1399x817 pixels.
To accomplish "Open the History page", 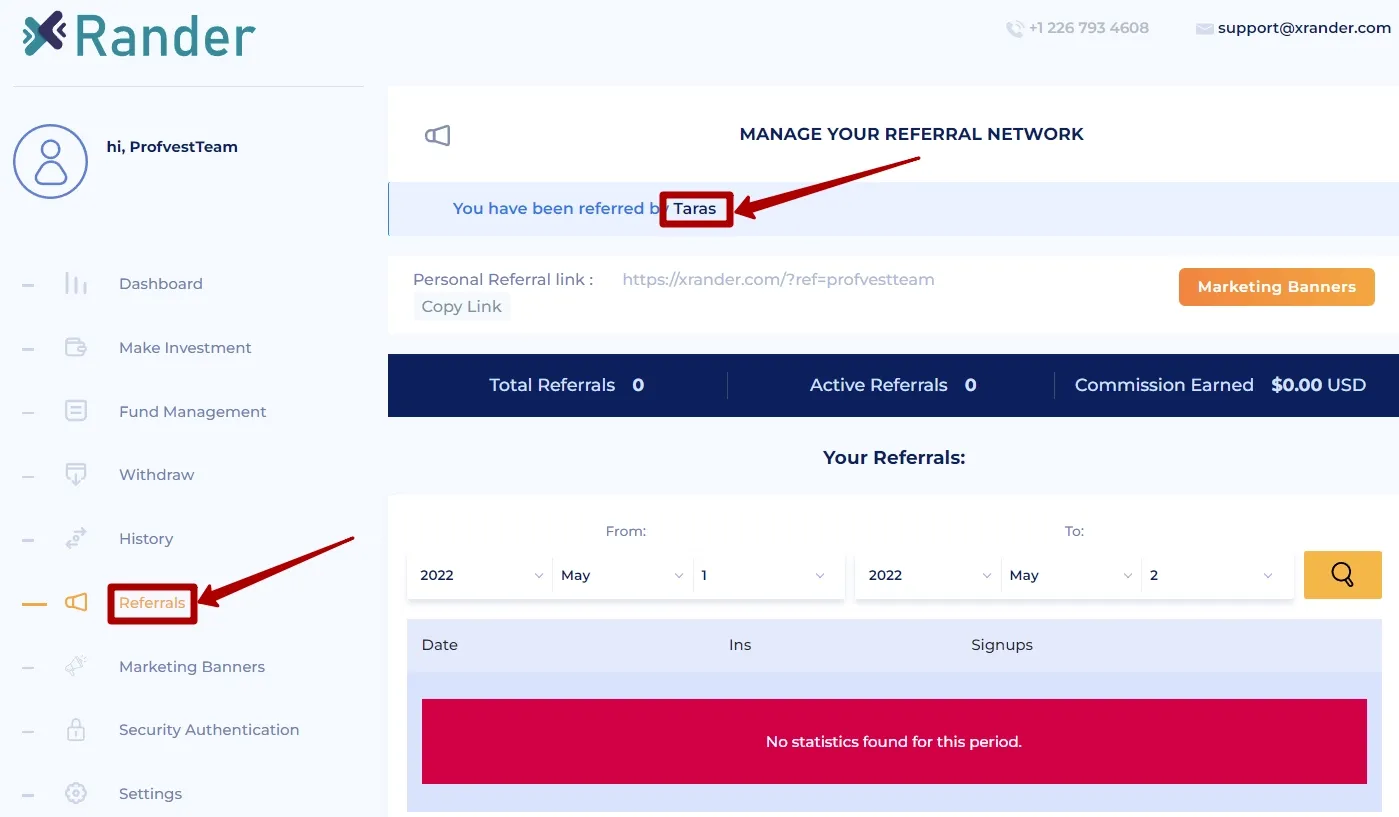I will [x=146, y=539].
